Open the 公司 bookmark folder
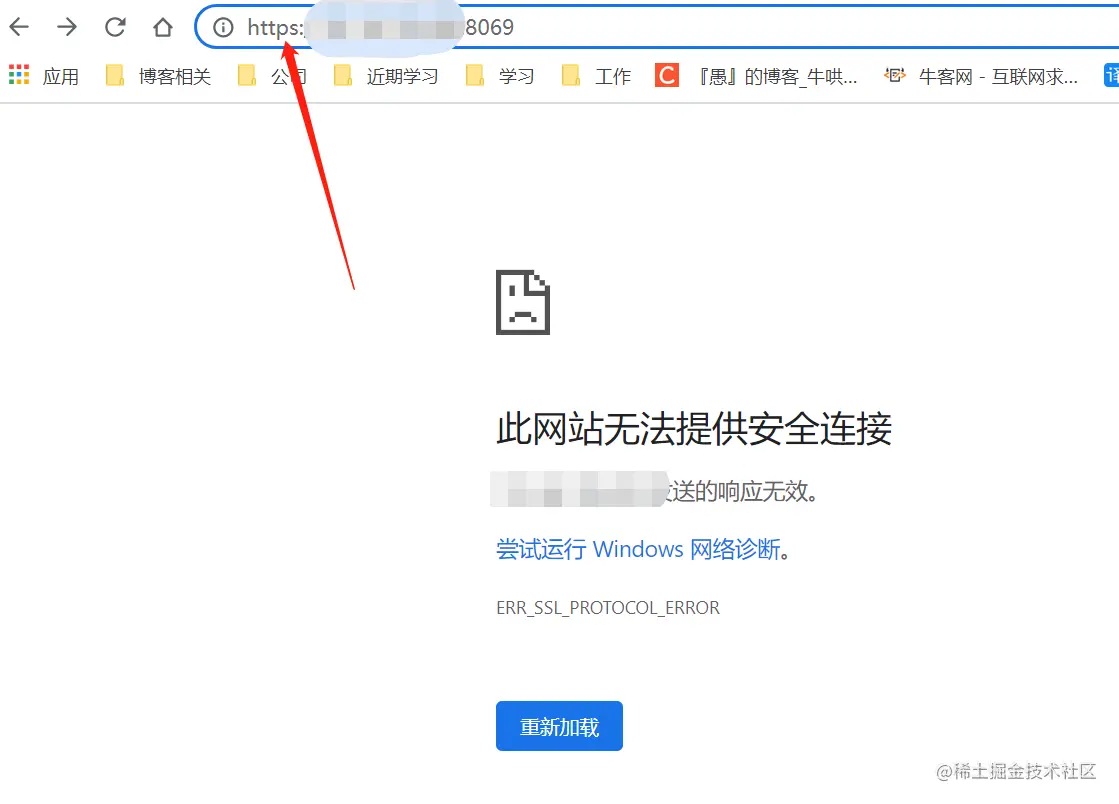The width and height of the screenshot is (1119, 804). pos(272,76)
